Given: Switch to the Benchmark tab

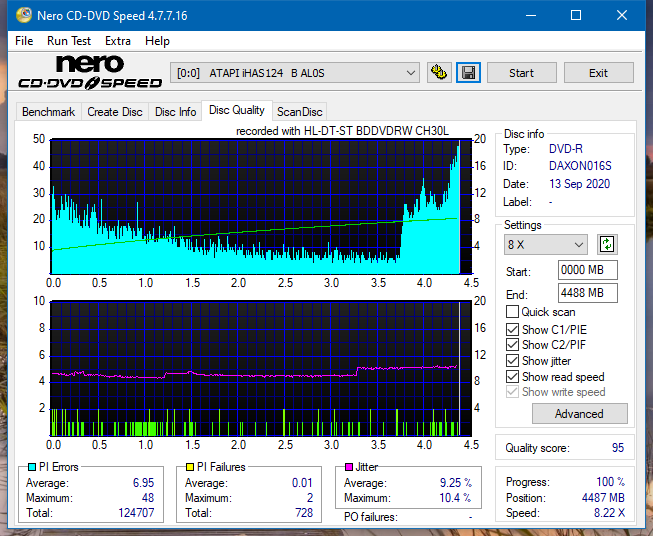Looking at the screenshot, I should tap(49, 112).
